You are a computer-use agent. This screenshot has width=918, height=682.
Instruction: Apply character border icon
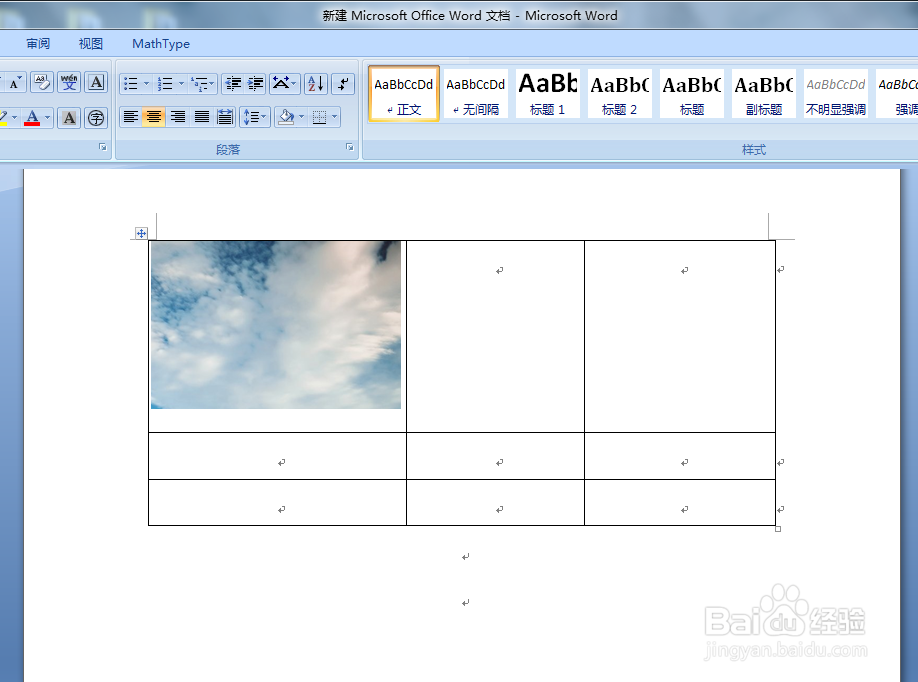coord(96,83)
